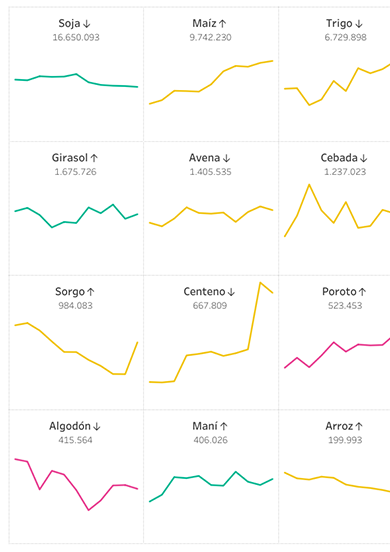Click the down arrow beside Centeno
Image resolution: width=390 pixels, height=552 pixels.
coord(231,292)
